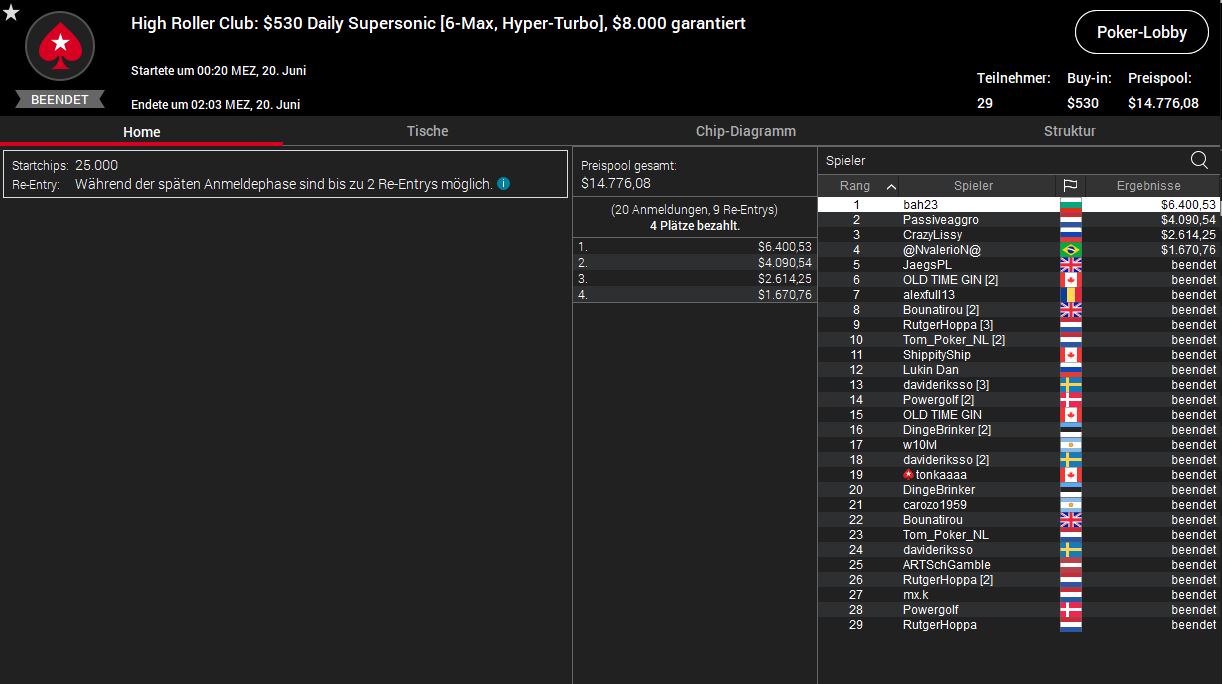The height and width of the screenshot is (684, 1222).
Task: Click the flag icon next to bah23
Action: click(1070, 205)
